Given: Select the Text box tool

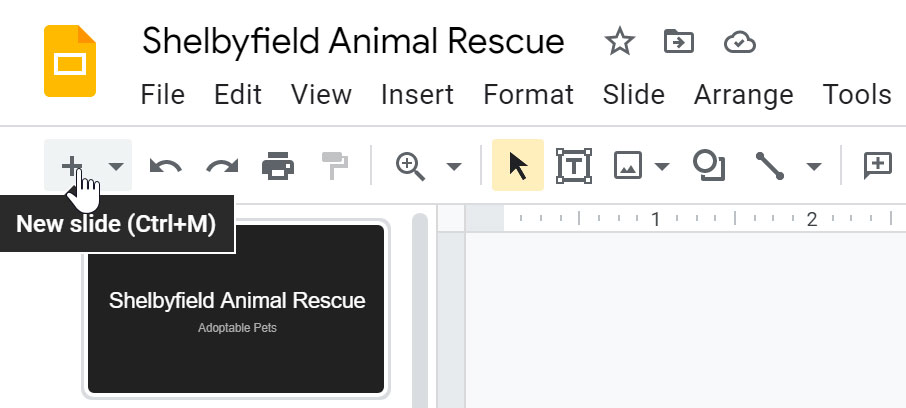Looking at the screenshot, I should 573,166.
